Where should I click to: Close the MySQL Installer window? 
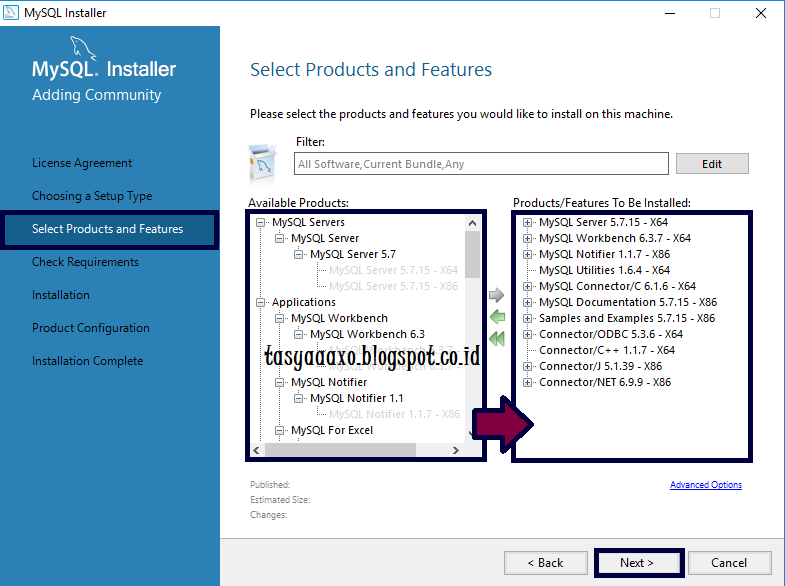[761, 13]
